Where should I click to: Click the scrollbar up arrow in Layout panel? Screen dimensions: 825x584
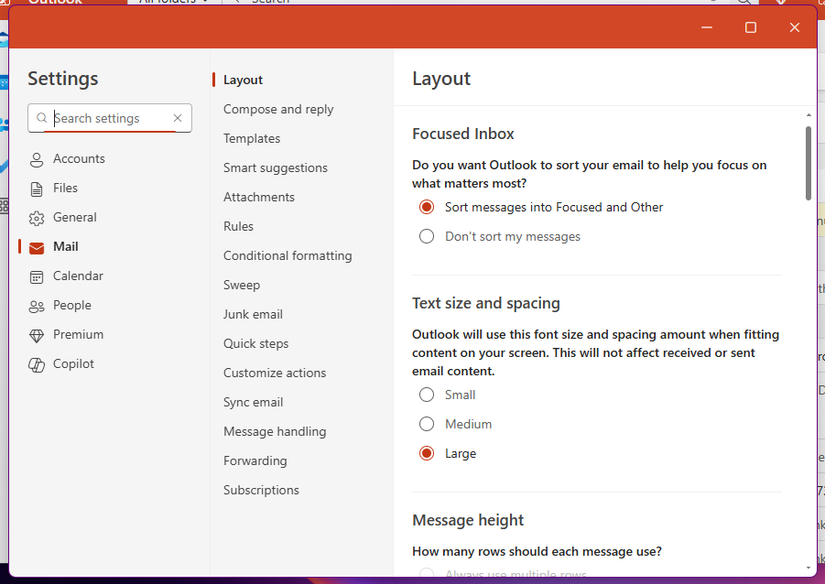808,115
